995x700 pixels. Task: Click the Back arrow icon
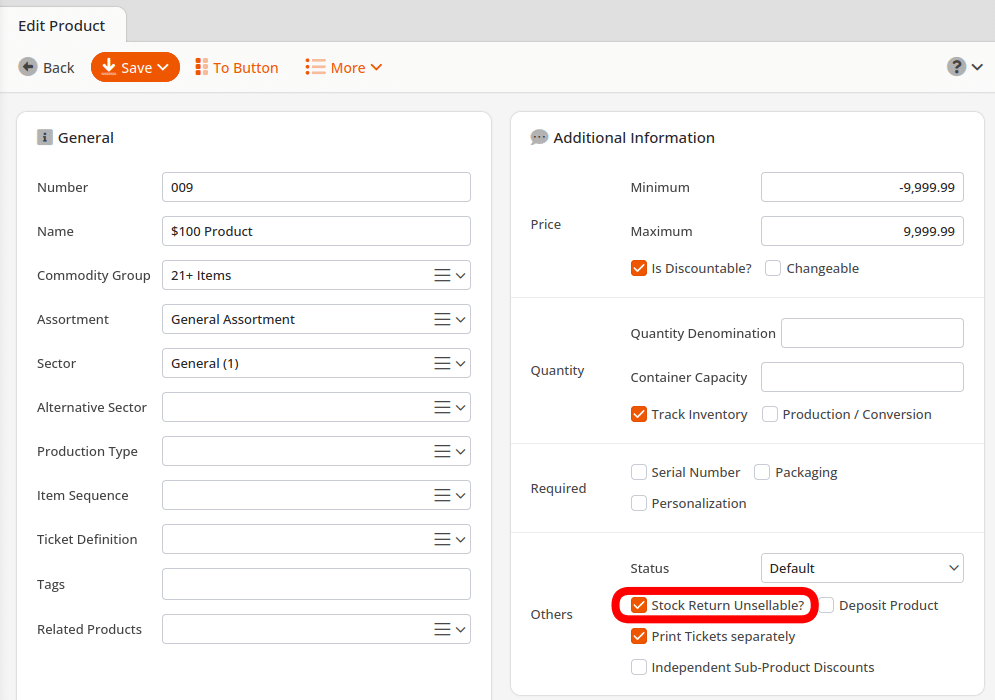(x=28, y=67)
